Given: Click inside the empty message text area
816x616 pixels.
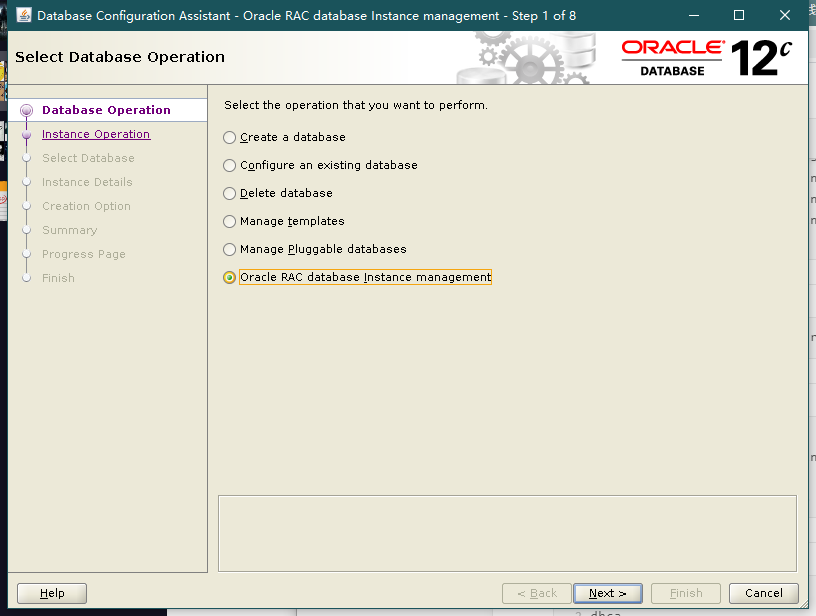Looking at the screenshot, I should [507, 534].
